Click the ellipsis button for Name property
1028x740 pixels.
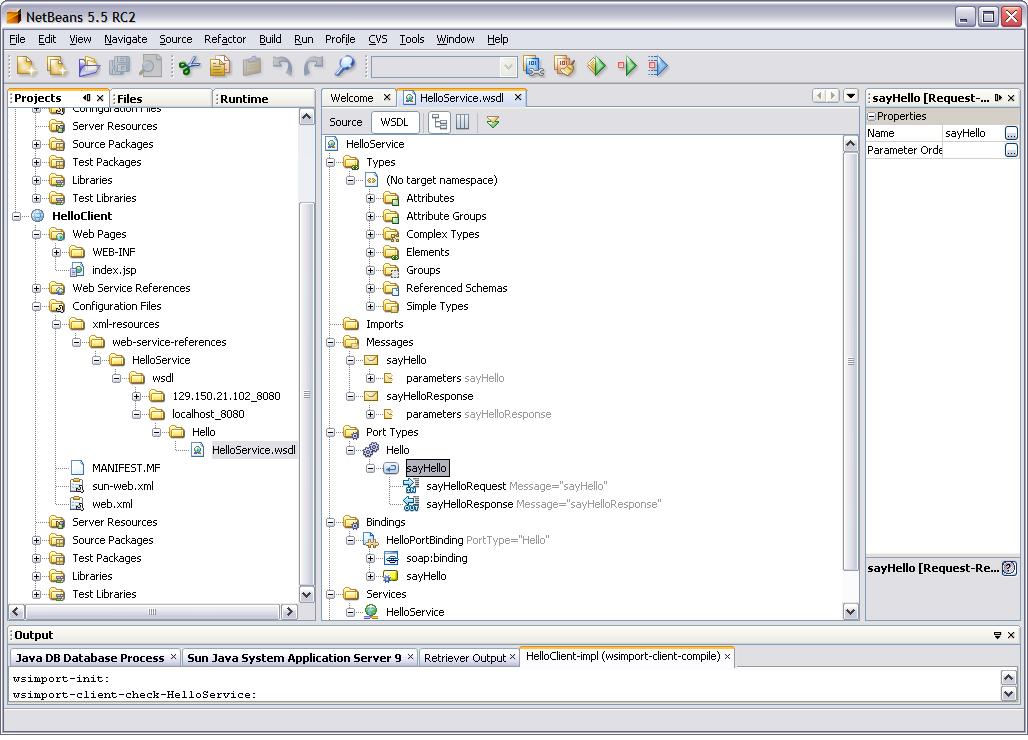(x=1011, y=133)
